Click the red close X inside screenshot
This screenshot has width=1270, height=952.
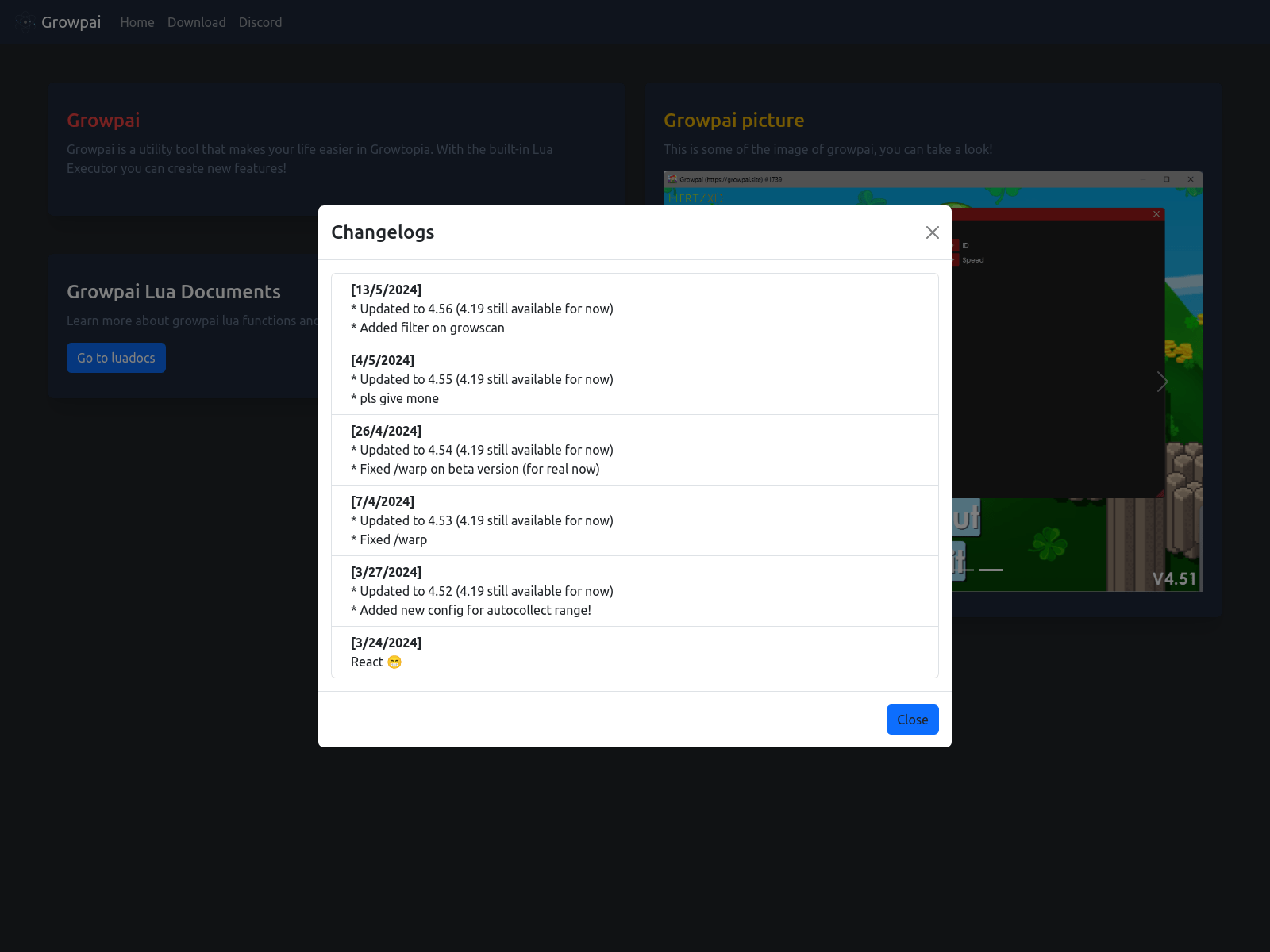[1156, 214]
